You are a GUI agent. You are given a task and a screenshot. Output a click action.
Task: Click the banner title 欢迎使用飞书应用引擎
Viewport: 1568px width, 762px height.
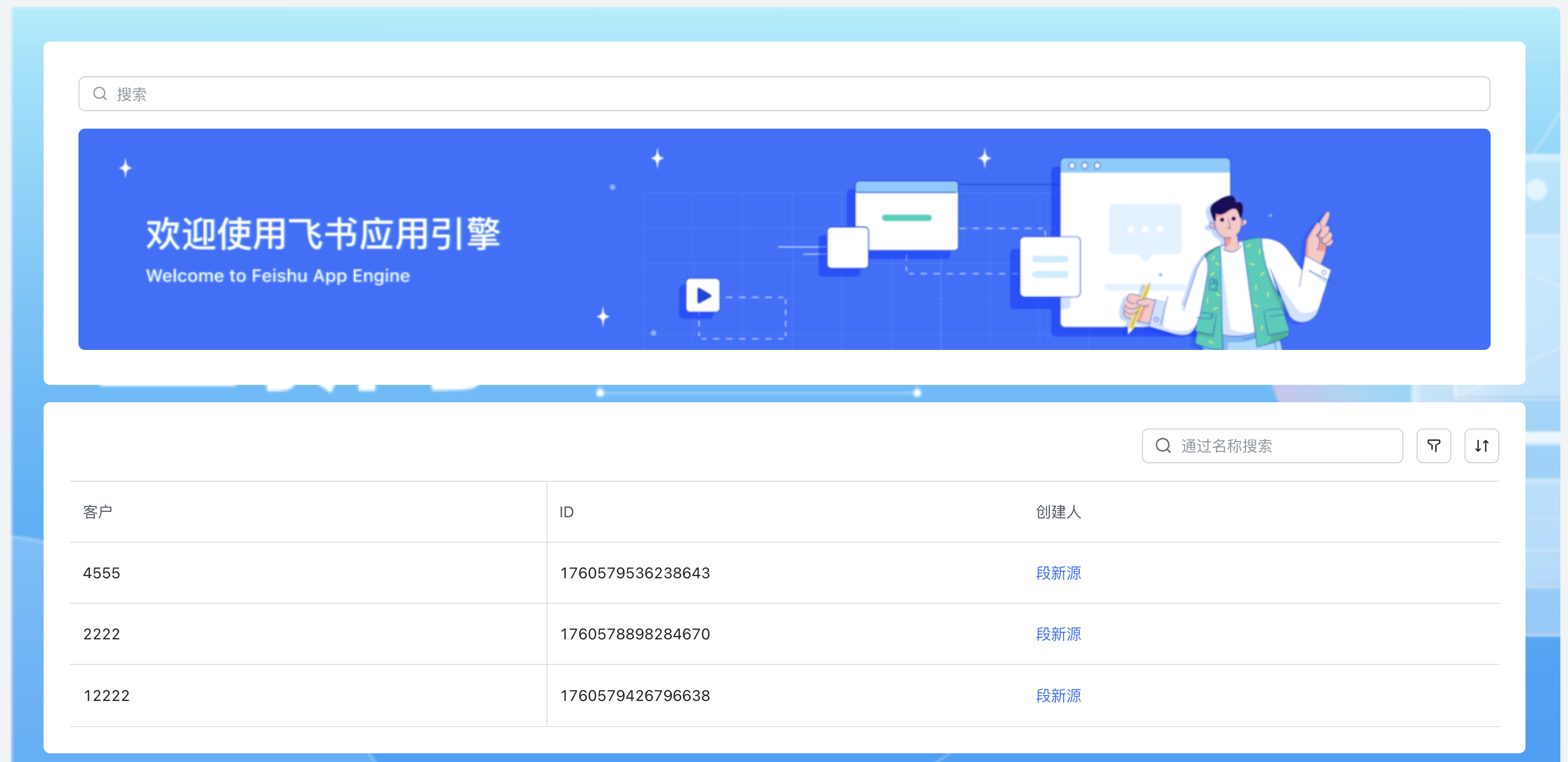323,234
